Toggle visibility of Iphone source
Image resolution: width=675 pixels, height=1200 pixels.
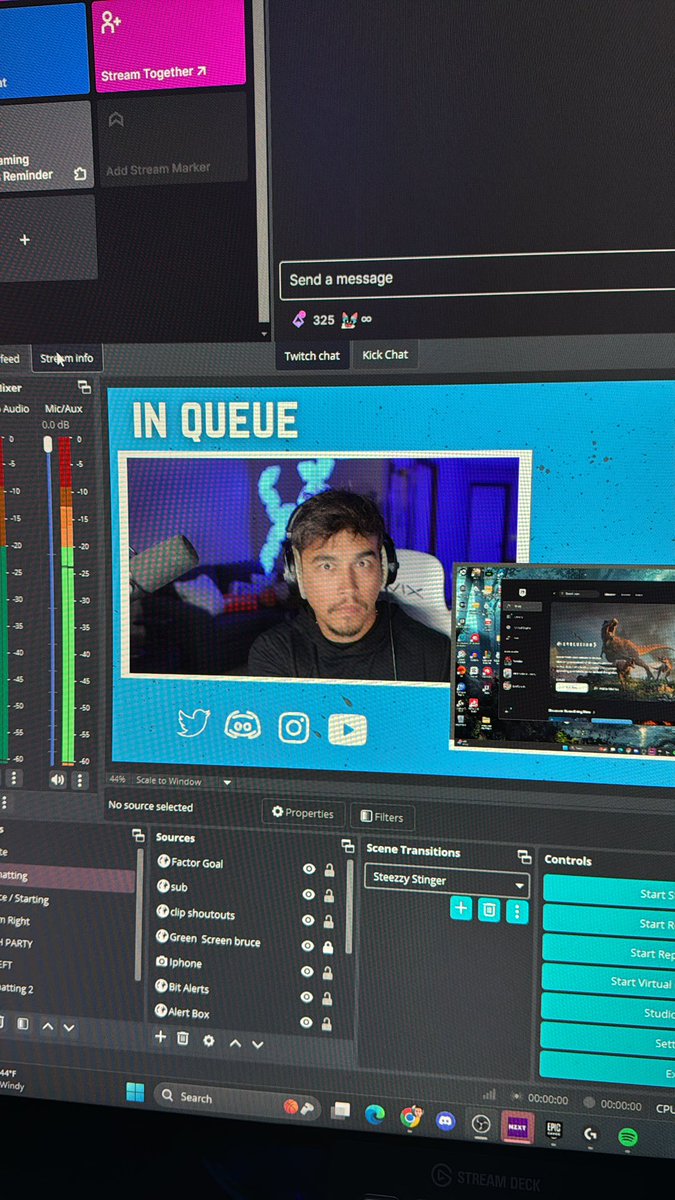point(309,971)
